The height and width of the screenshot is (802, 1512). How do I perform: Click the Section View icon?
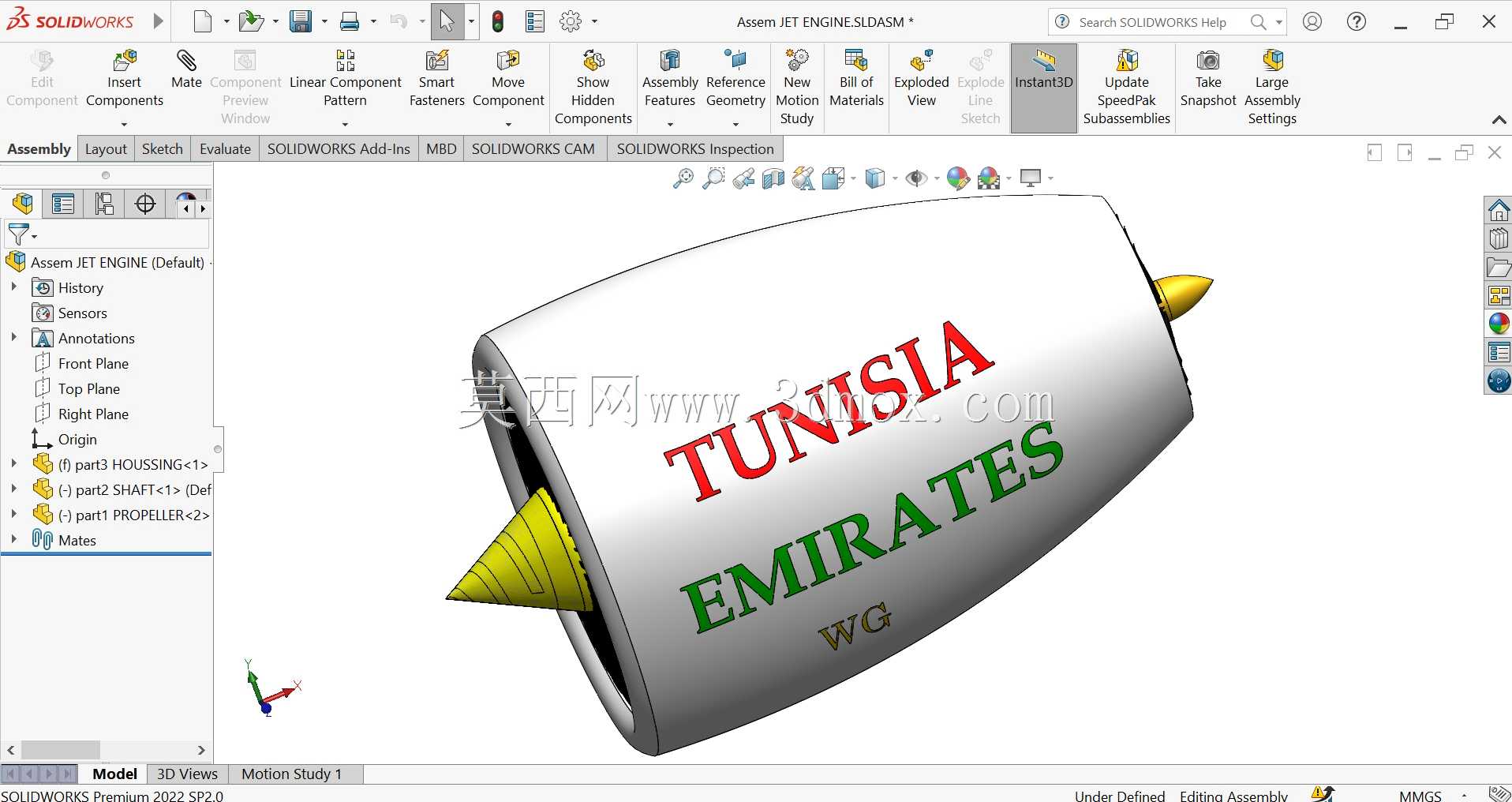point(773,178)
